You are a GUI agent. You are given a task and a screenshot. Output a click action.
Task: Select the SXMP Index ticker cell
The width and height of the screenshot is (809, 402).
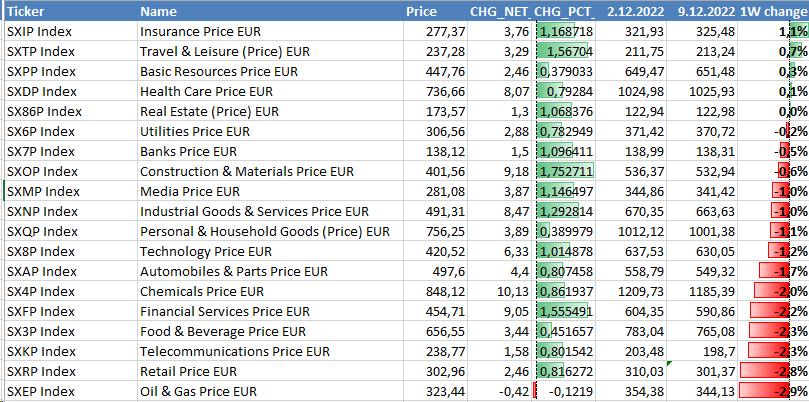click(x=71, y=191)
